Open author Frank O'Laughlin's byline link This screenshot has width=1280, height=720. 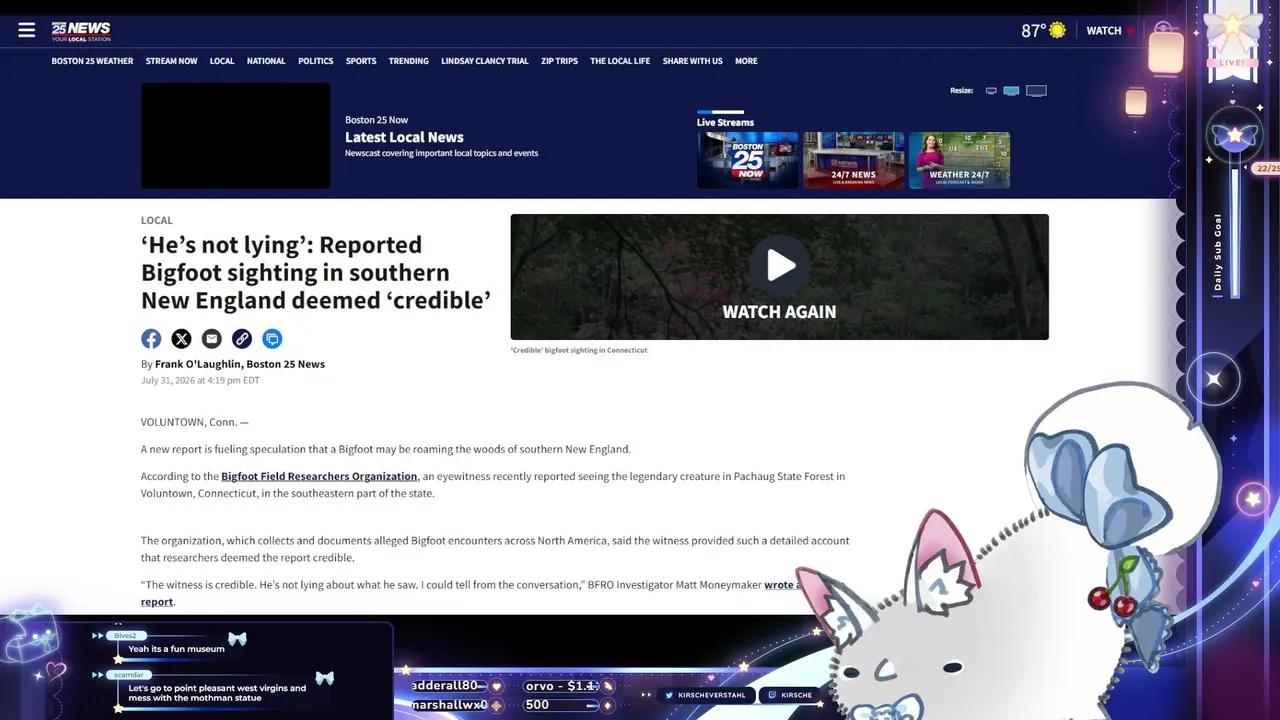[x=240, y=364]
